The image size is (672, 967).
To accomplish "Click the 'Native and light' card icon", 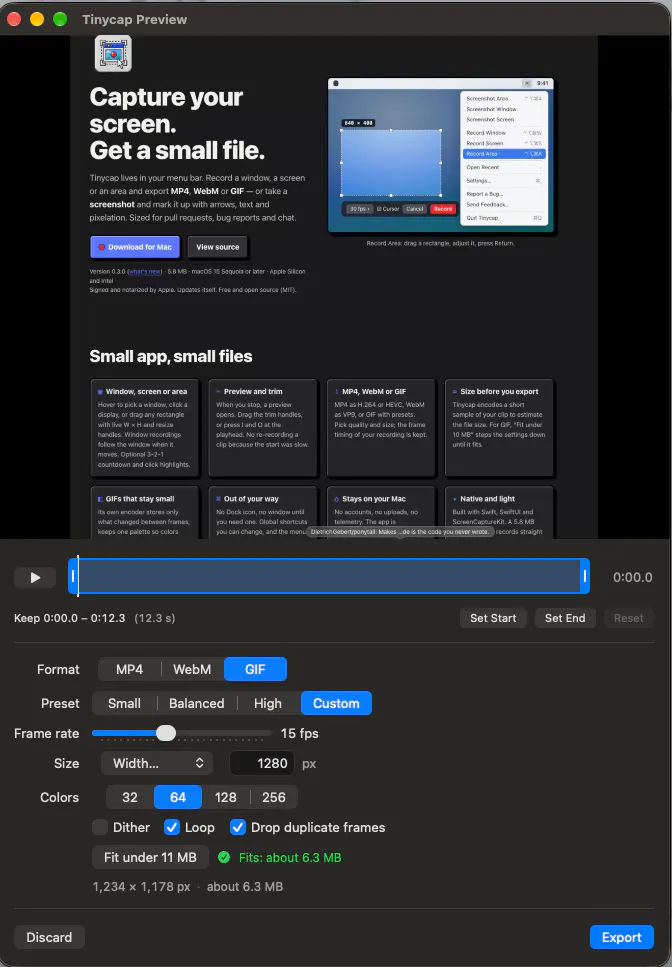I will coord(455,499).
